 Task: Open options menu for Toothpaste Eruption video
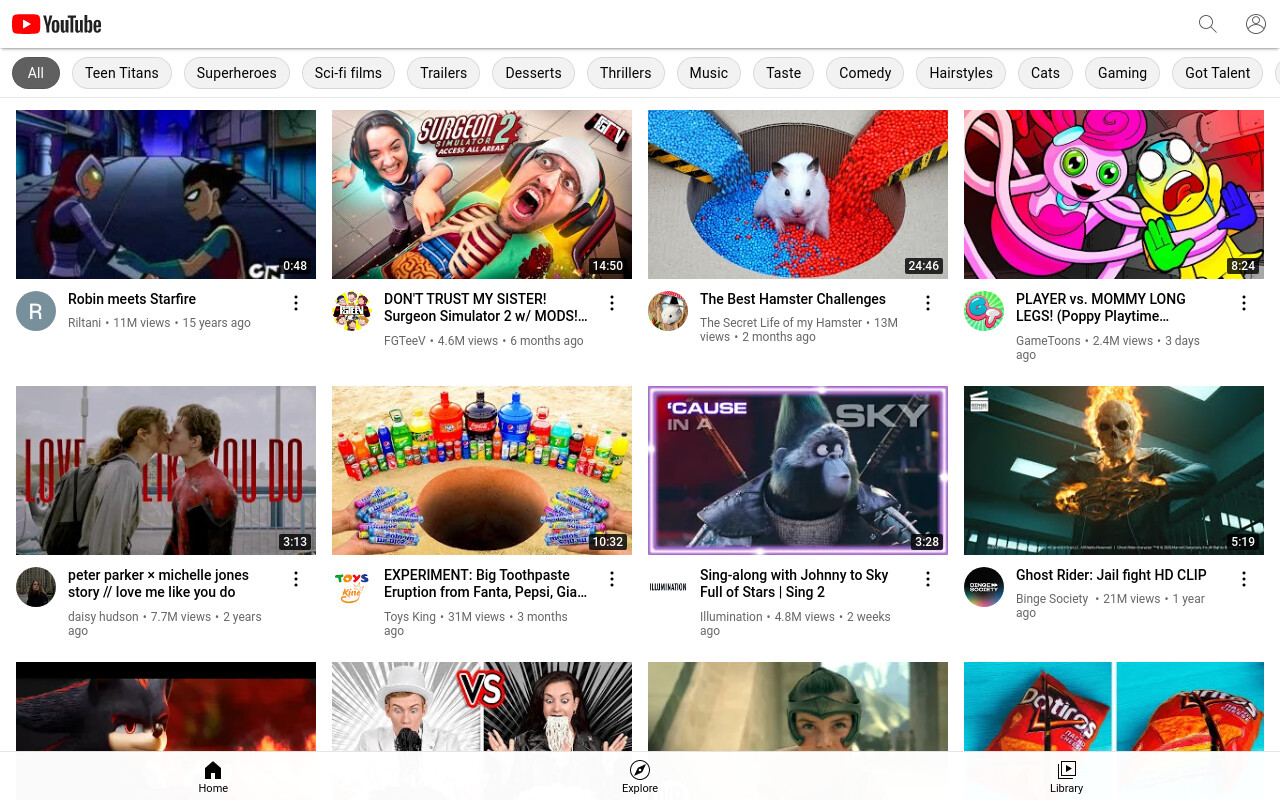point(612,579)
